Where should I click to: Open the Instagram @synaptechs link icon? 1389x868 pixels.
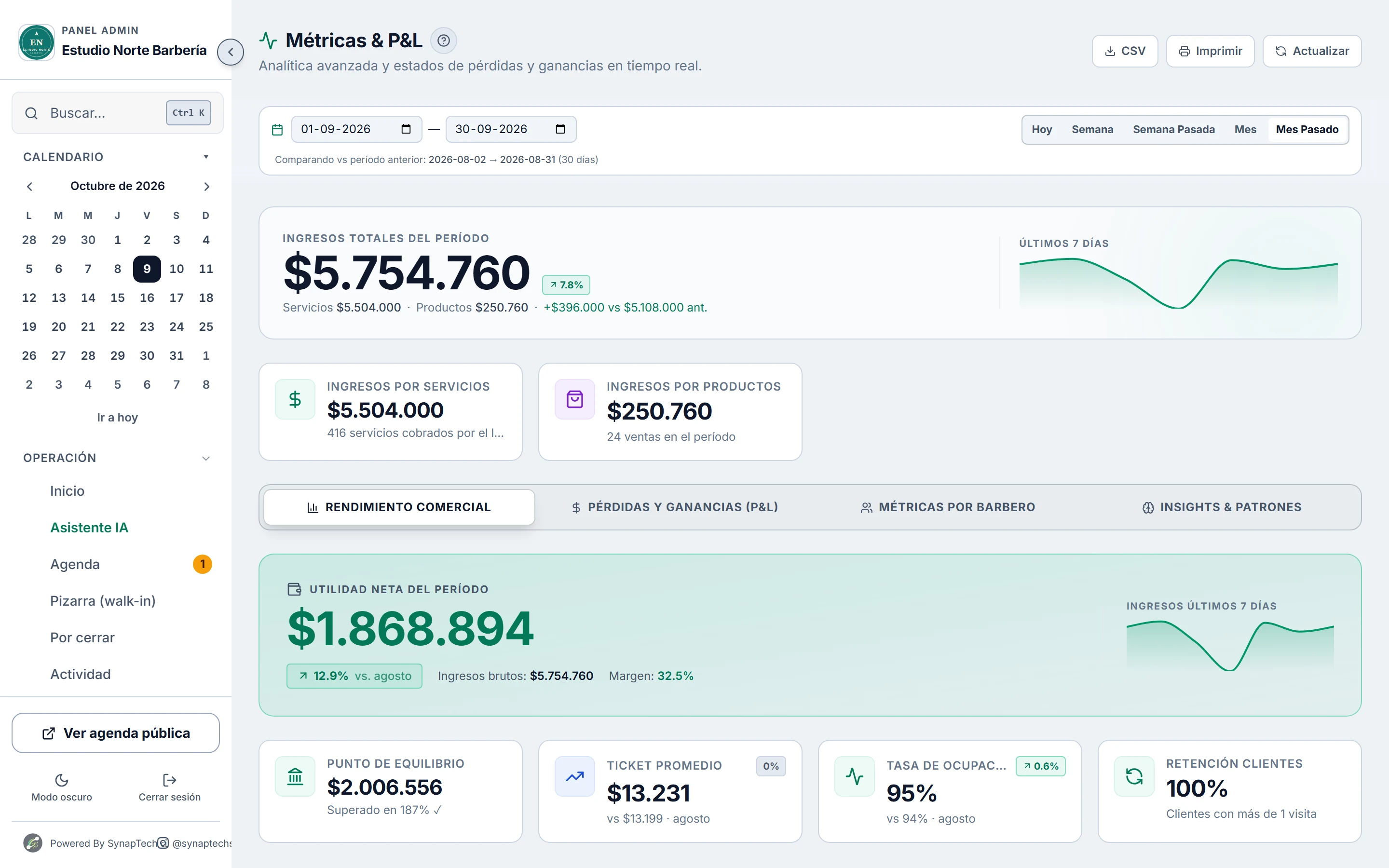[163, 843]
